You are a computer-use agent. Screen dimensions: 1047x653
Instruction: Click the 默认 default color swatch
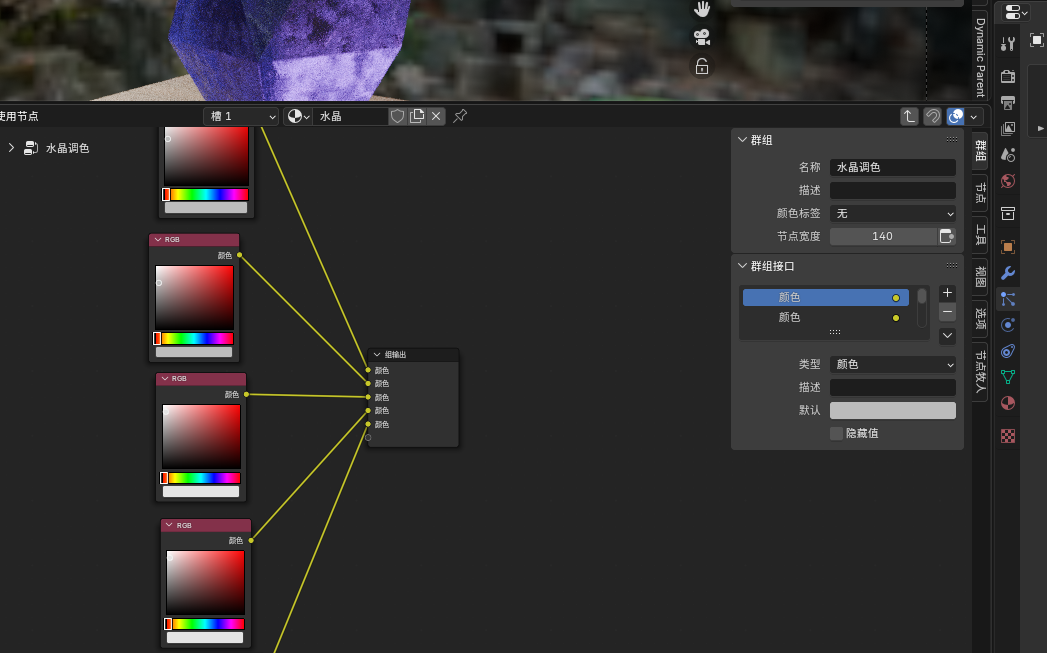pos(893,410)
